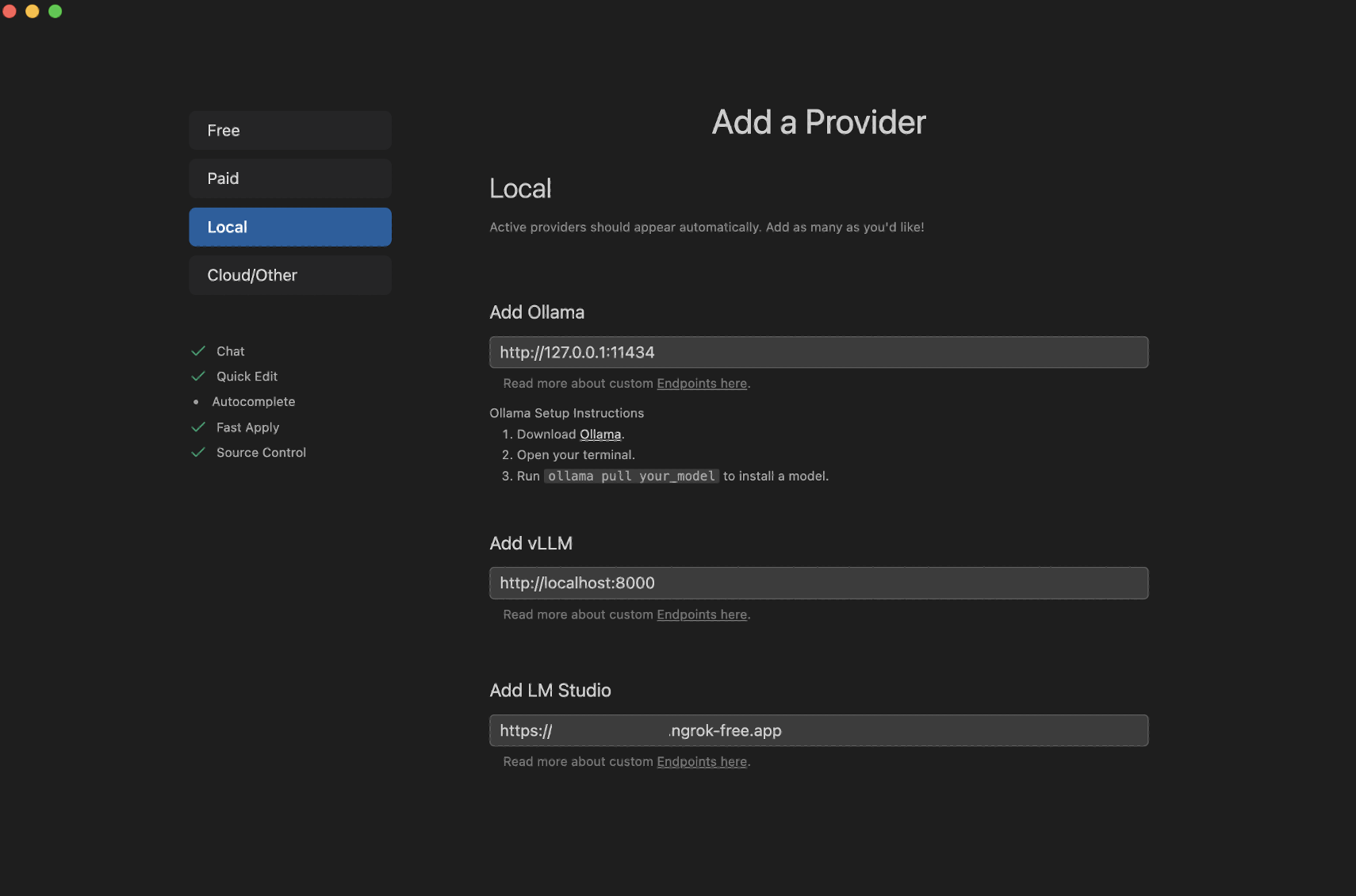
Task: Click the ollama pull your_model code snippet
Action: [631, 476]
